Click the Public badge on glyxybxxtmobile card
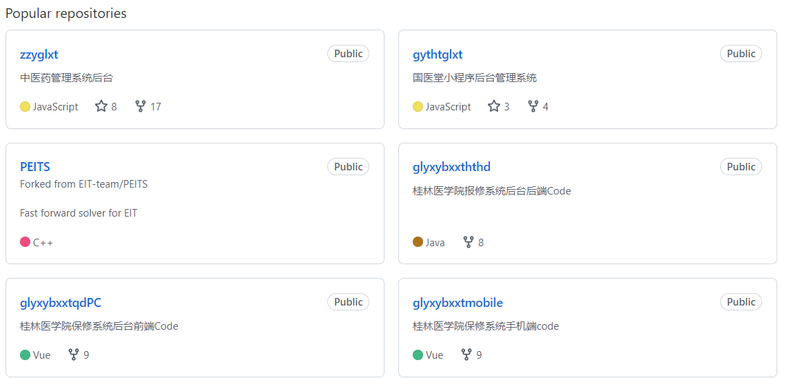Image resolution: width=800 pixels, height=378 pixels. point(741,302)
